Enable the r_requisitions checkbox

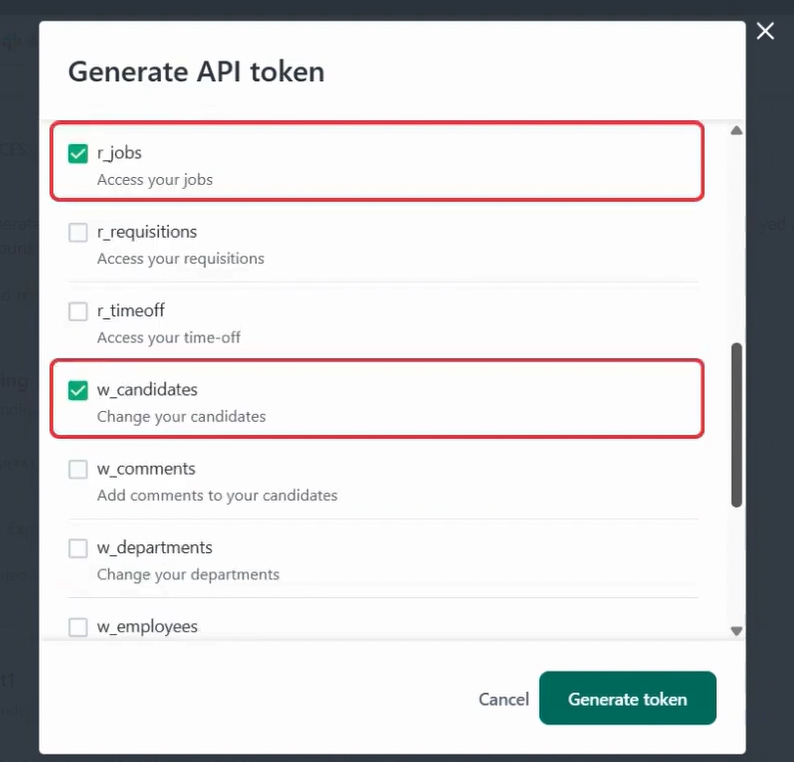(78, 233)
